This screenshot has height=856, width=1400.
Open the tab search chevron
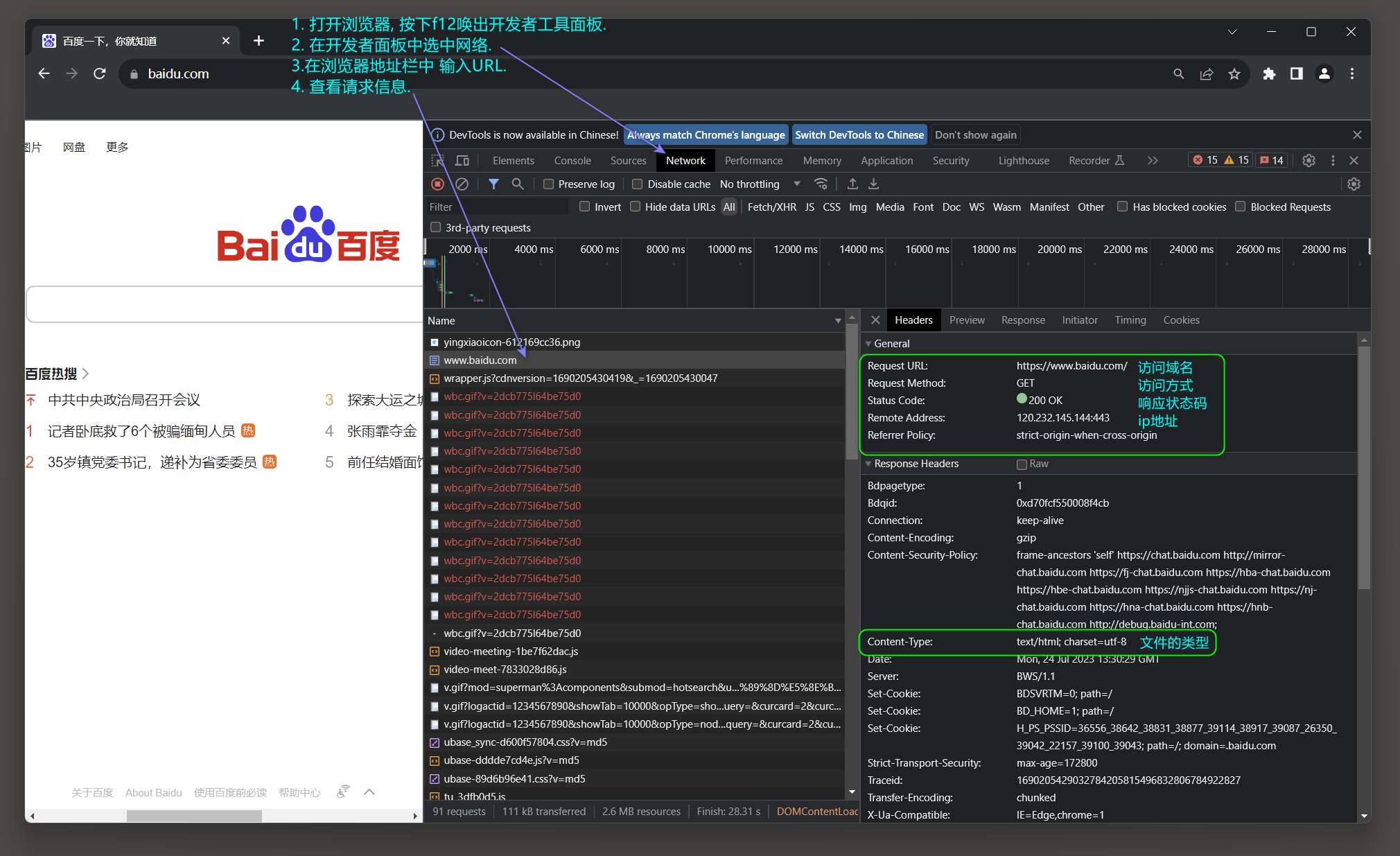pyautogui.click(x=1232, y=32)
